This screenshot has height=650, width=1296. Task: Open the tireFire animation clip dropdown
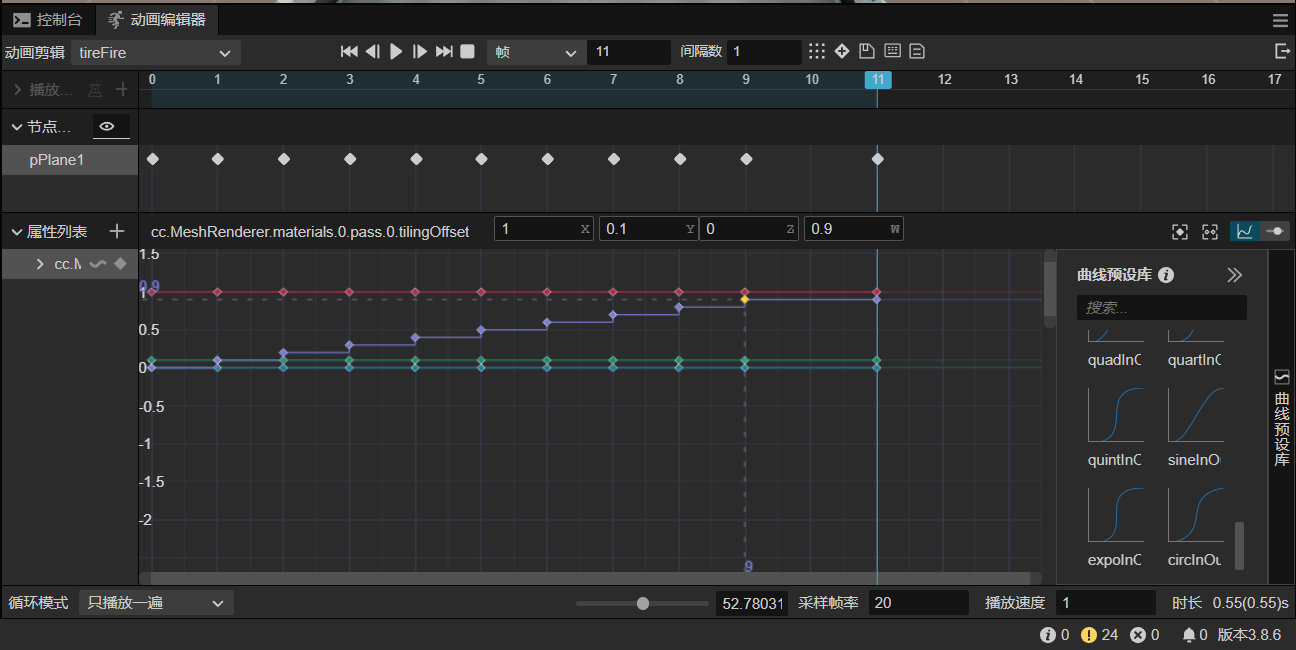pos(155,52)
